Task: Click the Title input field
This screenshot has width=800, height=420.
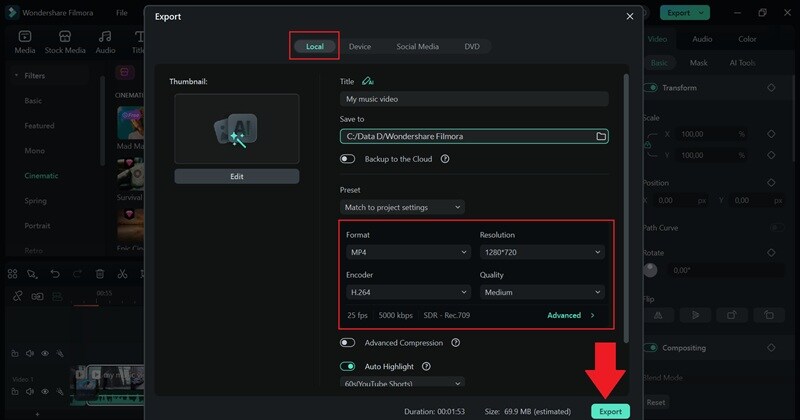Action: [x=474, y=99]
